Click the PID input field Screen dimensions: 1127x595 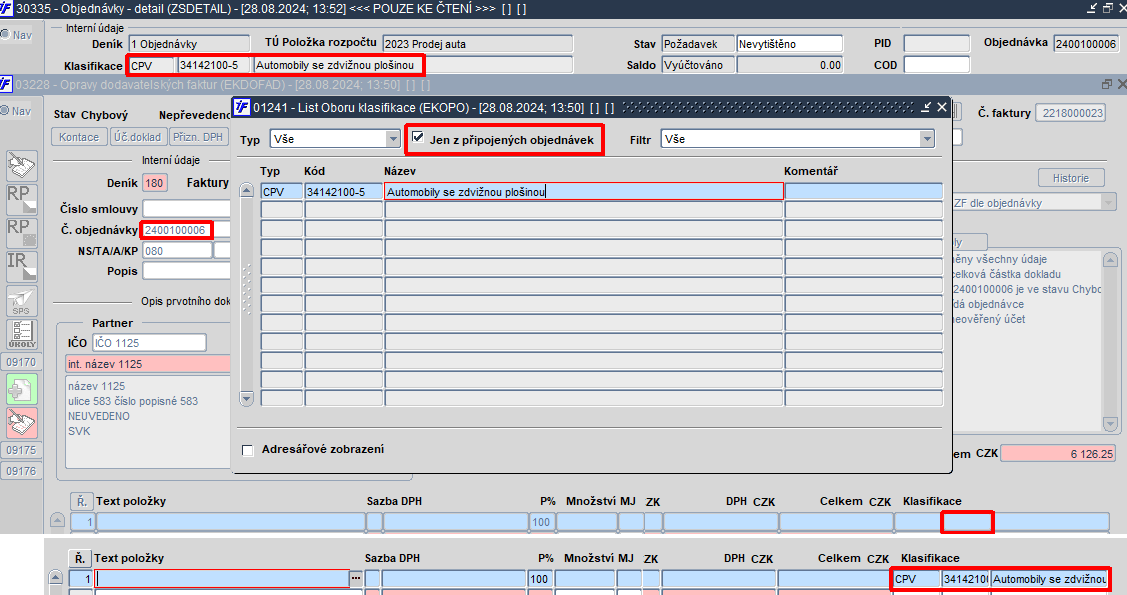(x=937, y=44)
